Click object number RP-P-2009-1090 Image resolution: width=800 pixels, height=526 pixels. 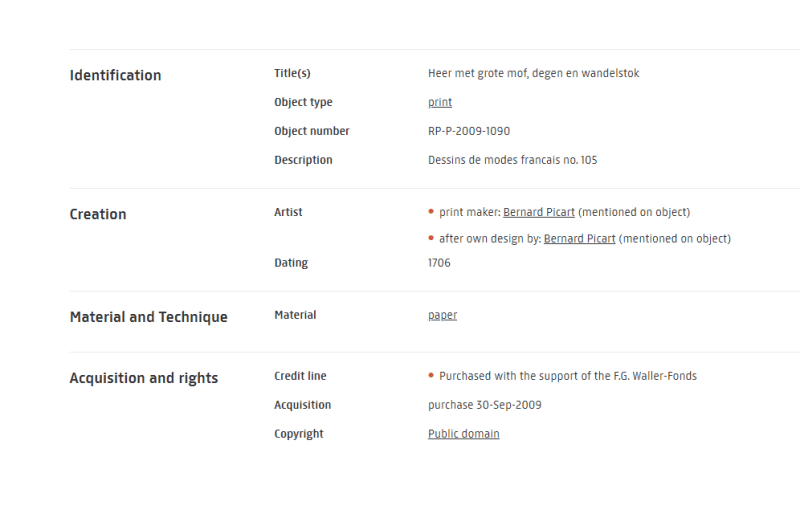coord(469,131)
